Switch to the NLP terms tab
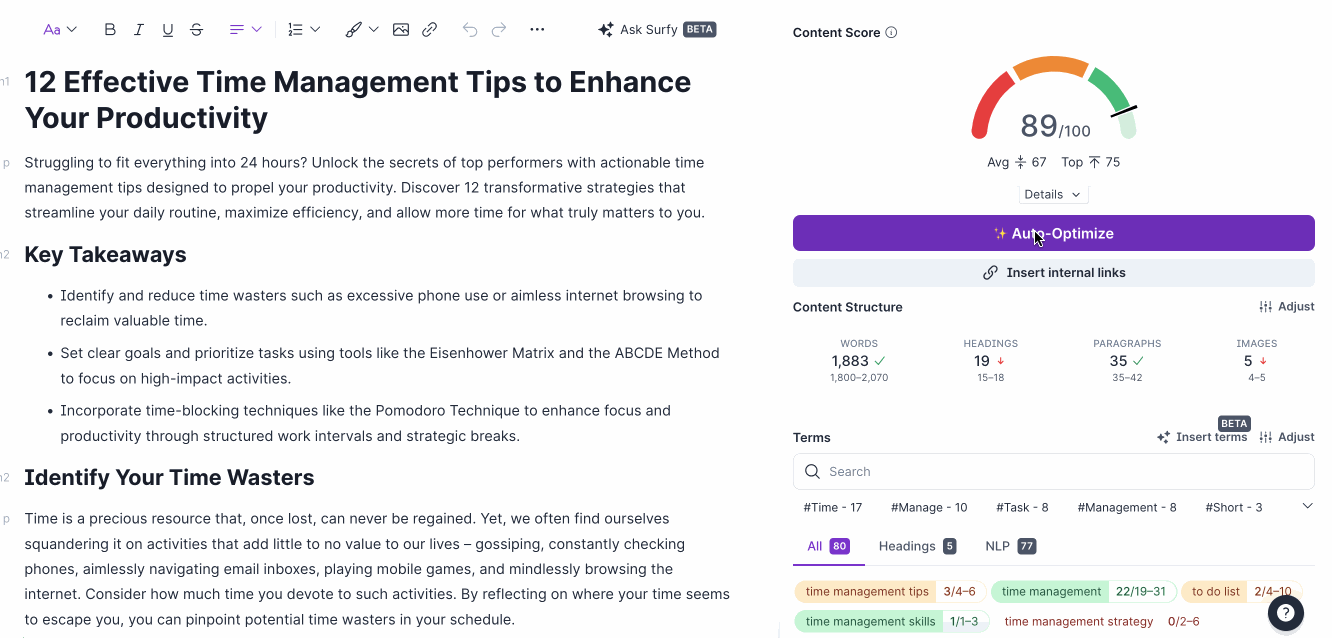Viewport: 1332px width, 638px height. pyautogui.click(x=1010, y=546)
